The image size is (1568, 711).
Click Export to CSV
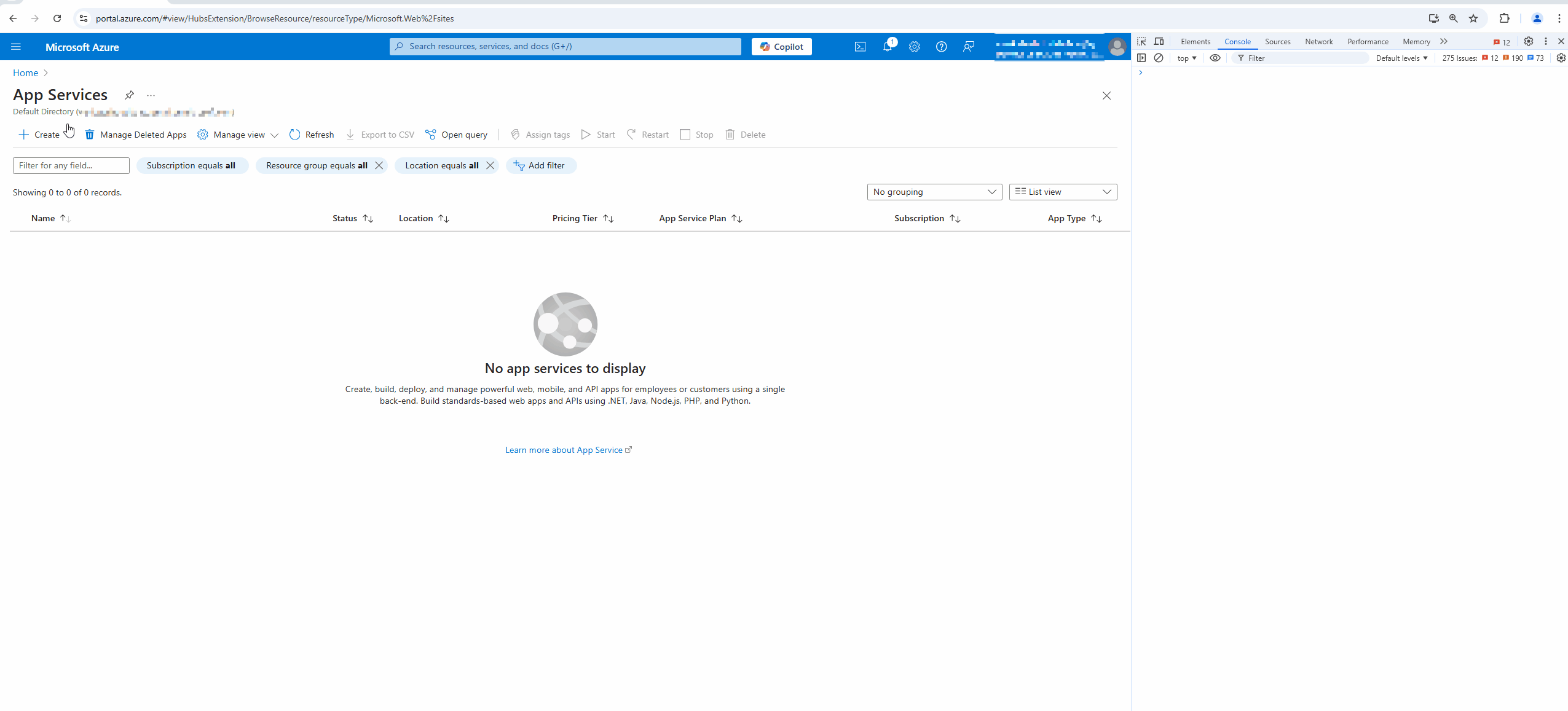point(380,135)
